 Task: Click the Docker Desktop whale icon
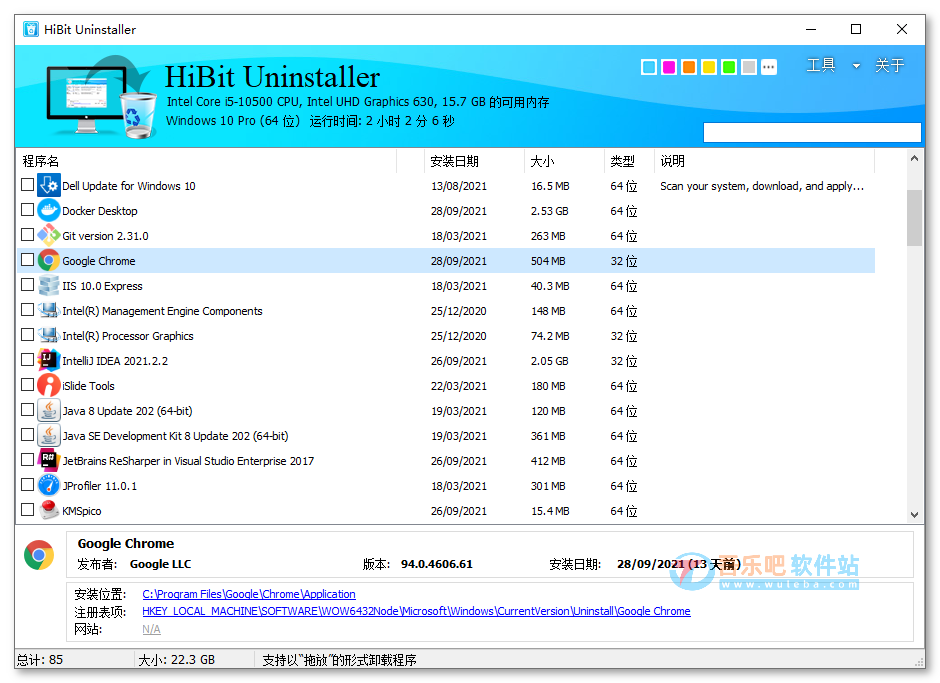pyautogui.click(x=49, y=210)
